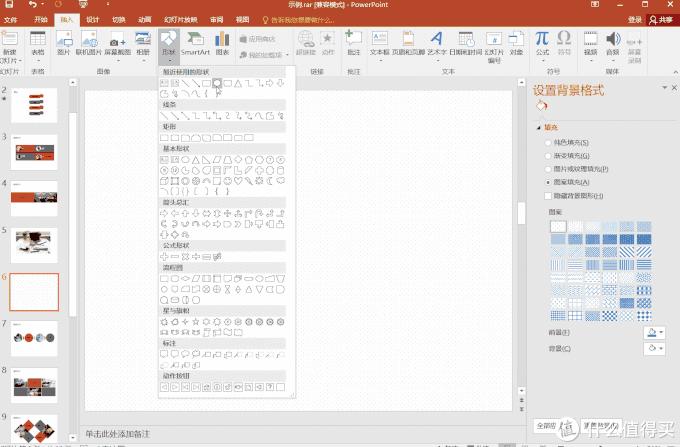Select the first pattern swatch in 图案 grid

pyautogui.click(x=558, y=226)
